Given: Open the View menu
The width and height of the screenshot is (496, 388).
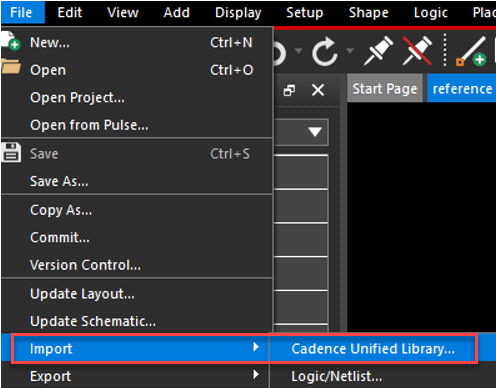Looking at the screenshot, I should [123, 12].
